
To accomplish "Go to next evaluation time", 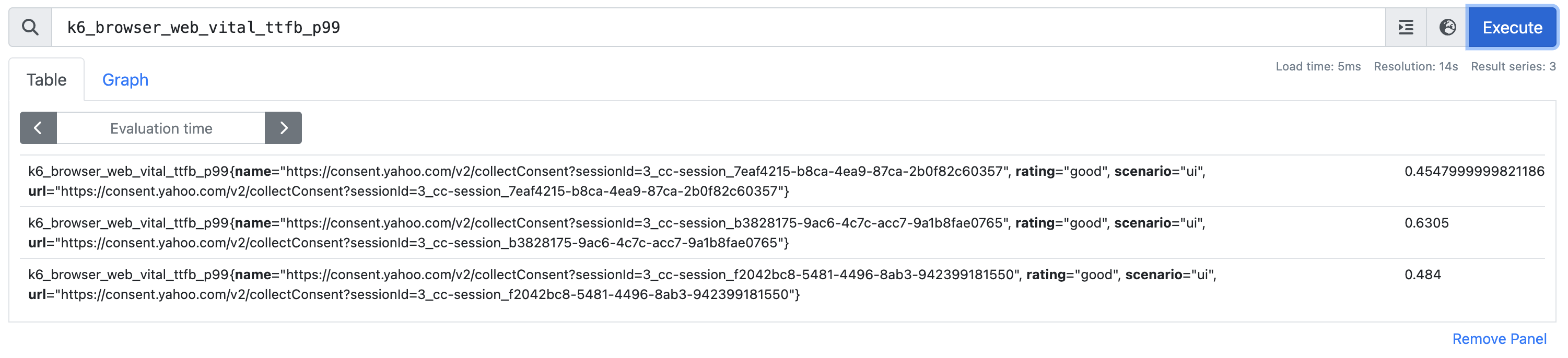I will tap(283, 128).
